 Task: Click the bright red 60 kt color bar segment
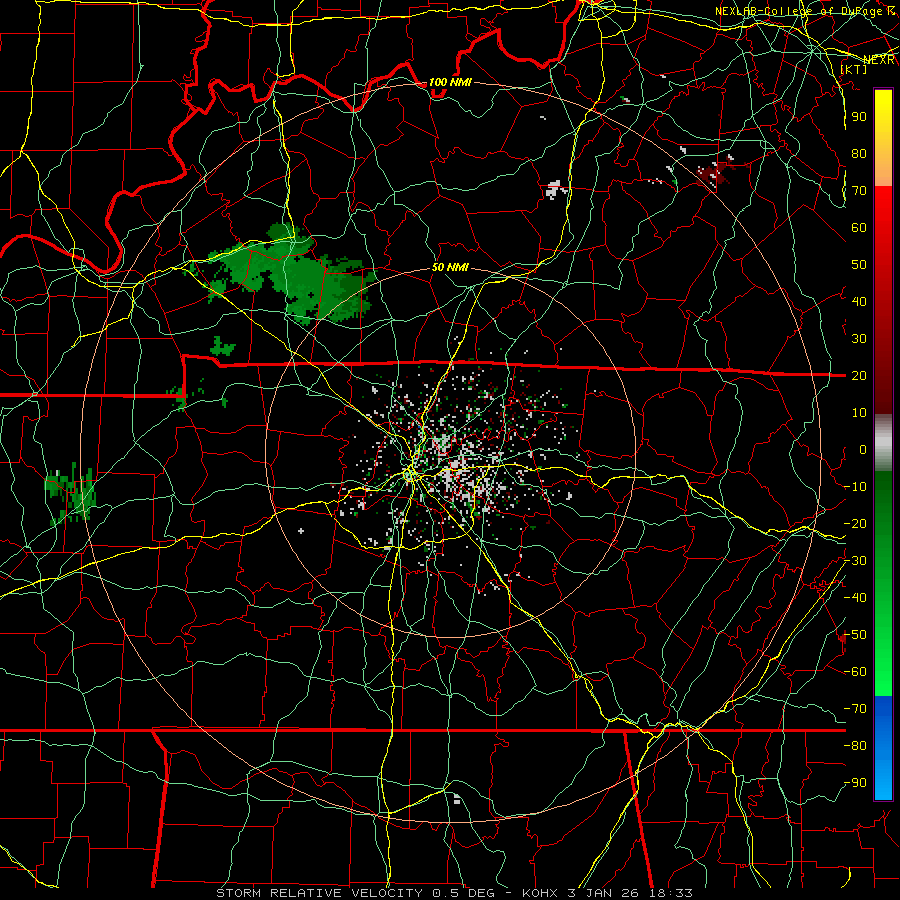pyautogui.click(x=883, y=227)
